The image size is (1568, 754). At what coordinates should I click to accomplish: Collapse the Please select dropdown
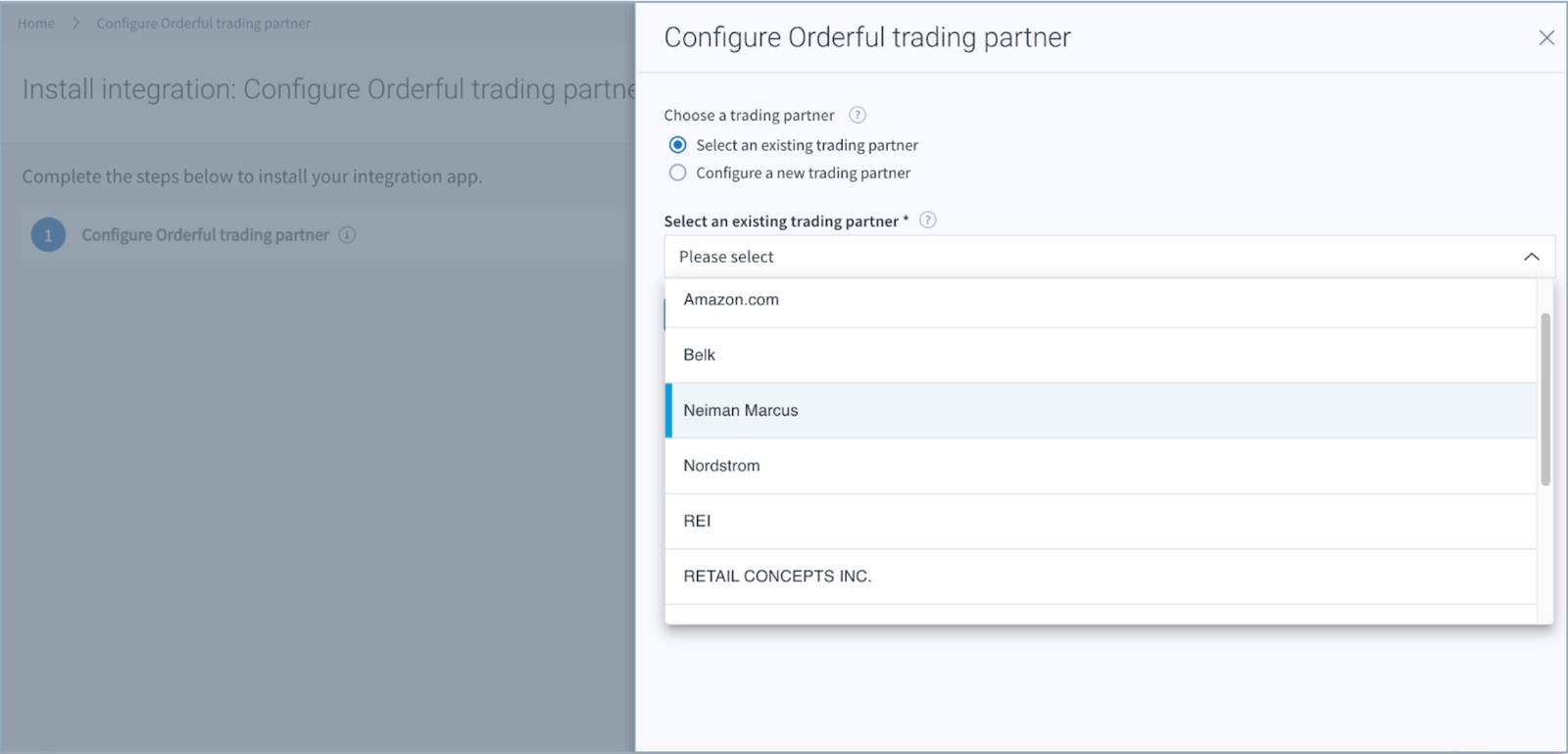pyautogui.click(x=1532, y=257)
